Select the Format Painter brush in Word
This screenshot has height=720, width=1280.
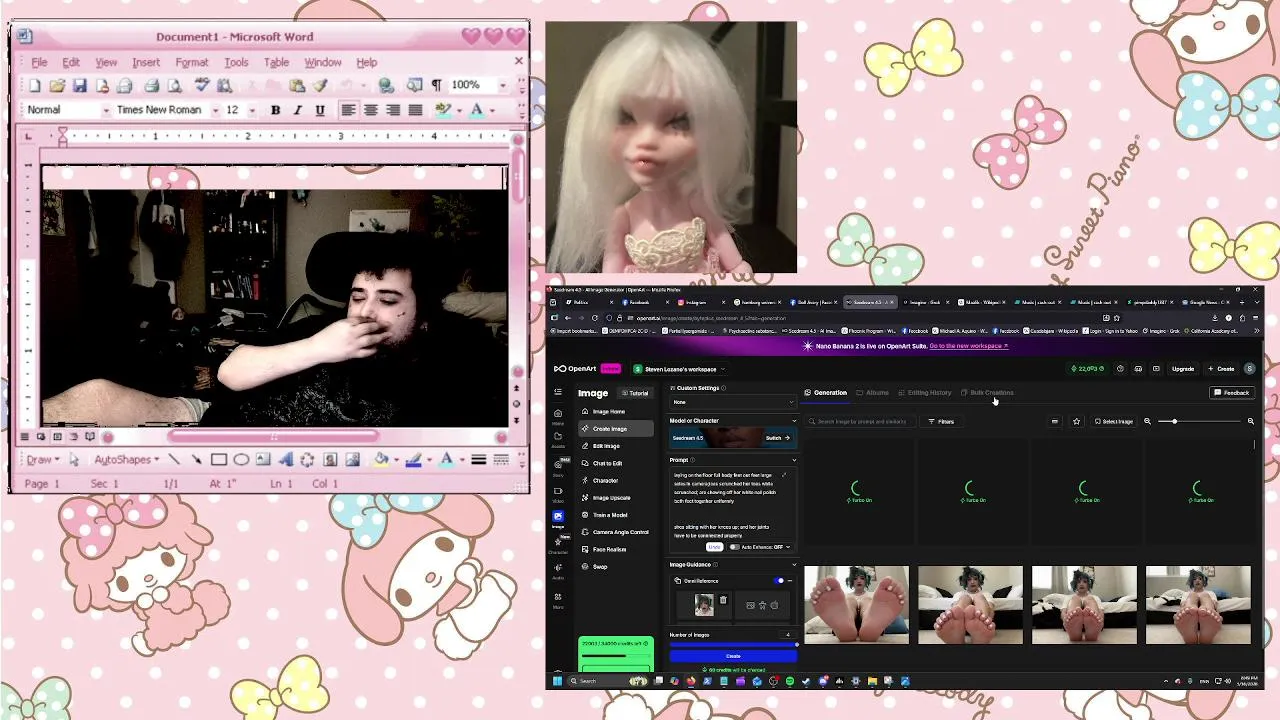319,85
